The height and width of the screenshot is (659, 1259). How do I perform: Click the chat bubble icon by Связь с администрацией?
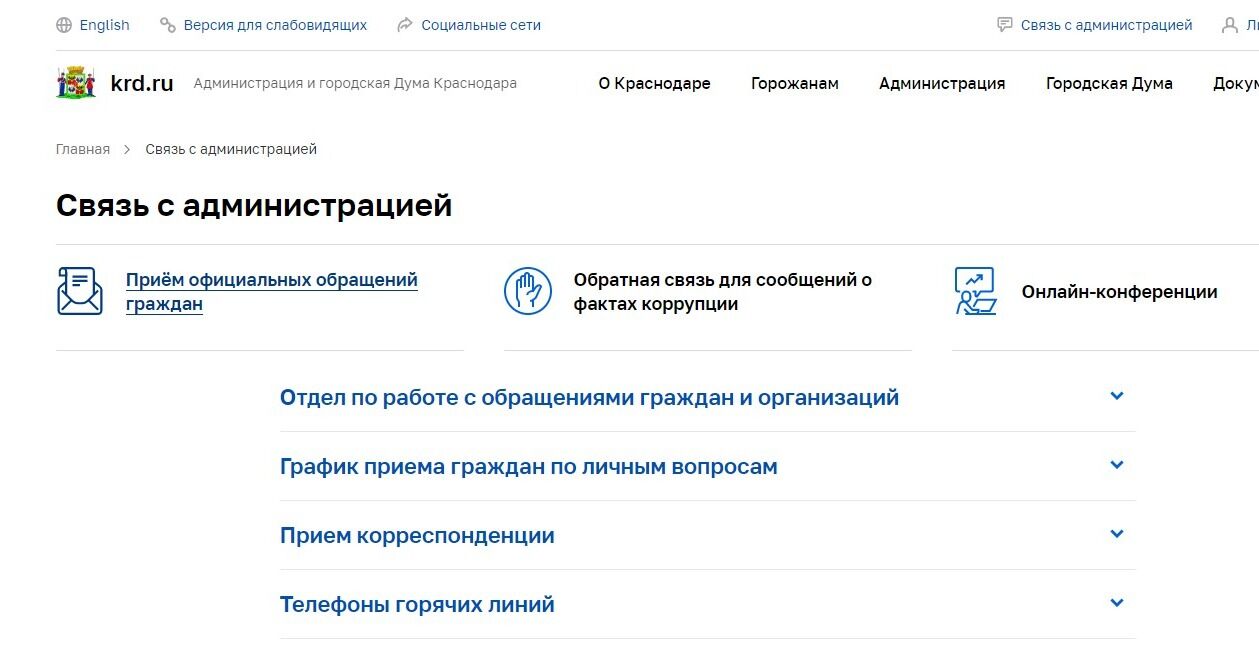[x=1005, y=25]
